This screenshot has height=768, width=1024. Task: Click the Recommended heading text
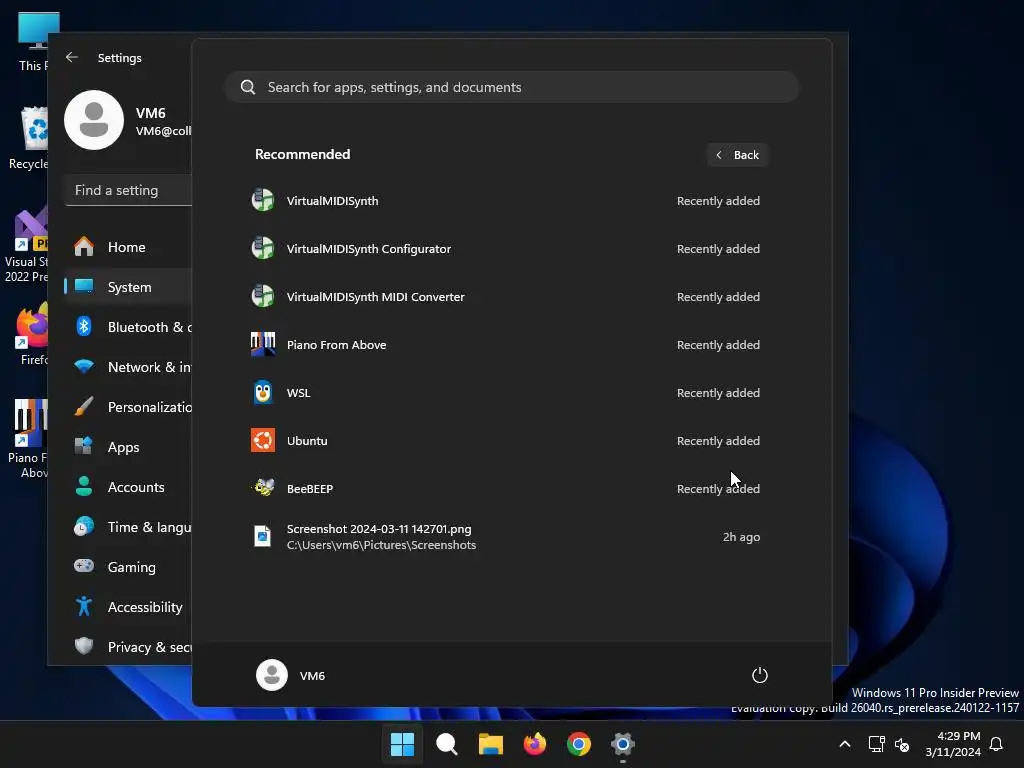302,154
